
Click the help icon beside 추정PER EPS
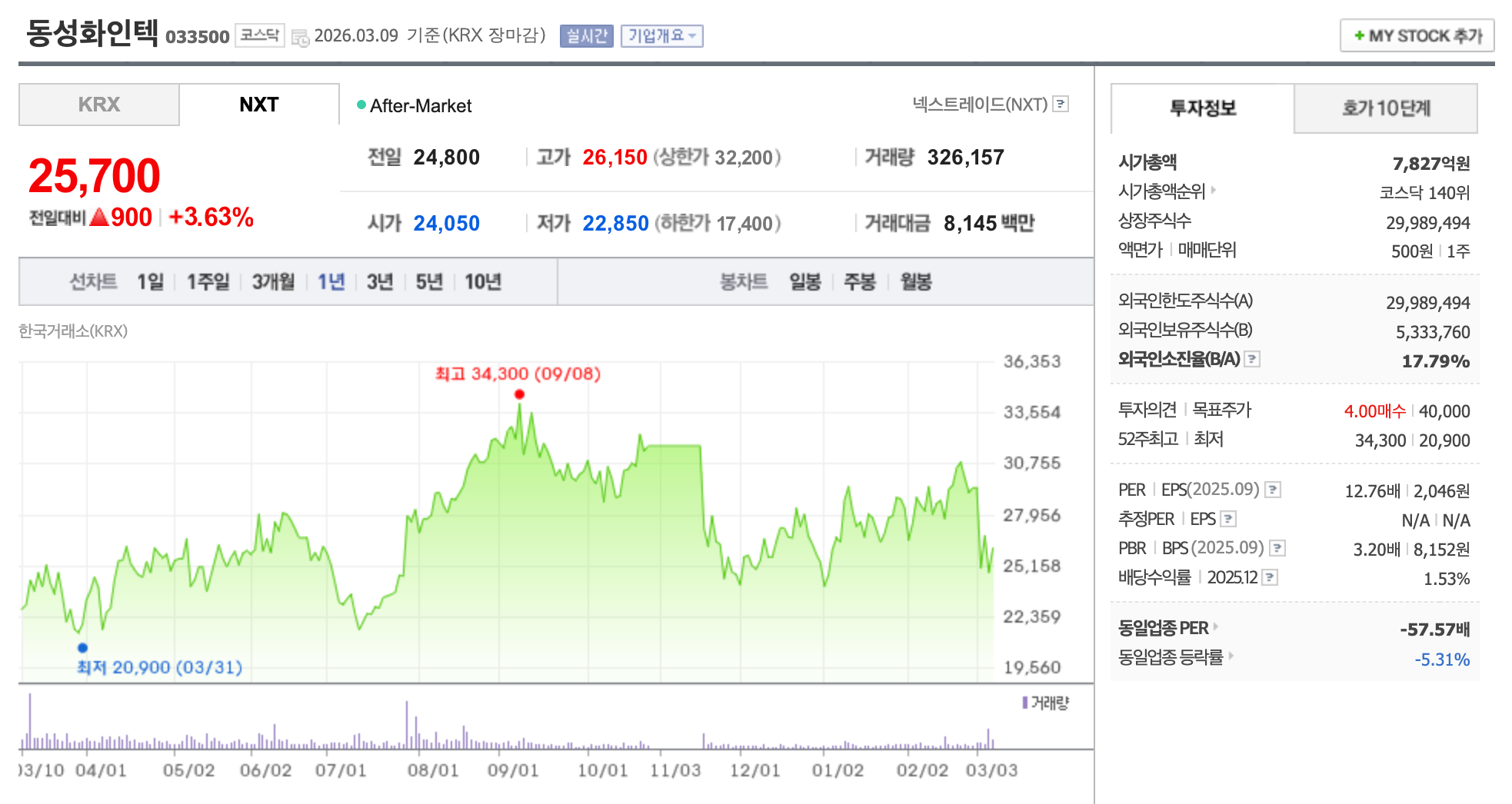click(1228, 519)
